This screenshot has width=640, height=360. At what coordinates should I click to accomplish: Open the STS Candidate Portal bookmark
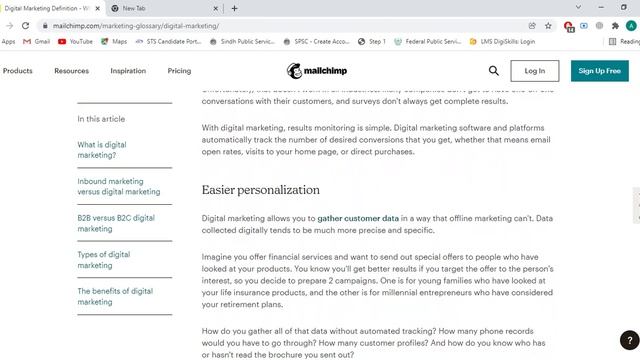point(169,42)
